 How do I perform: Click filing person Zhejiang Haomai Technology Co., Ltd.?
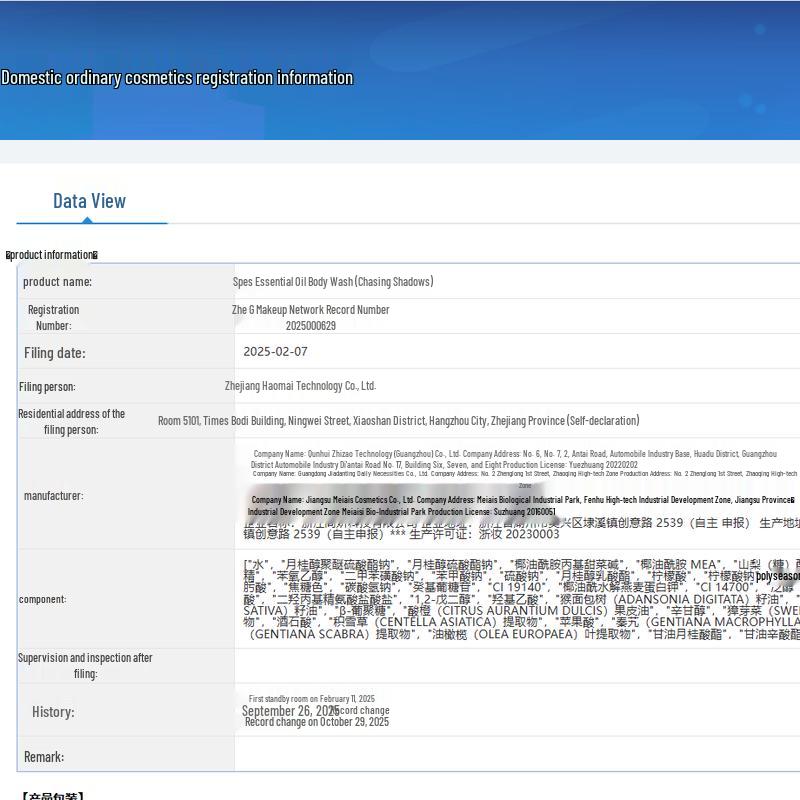(300, 386)
